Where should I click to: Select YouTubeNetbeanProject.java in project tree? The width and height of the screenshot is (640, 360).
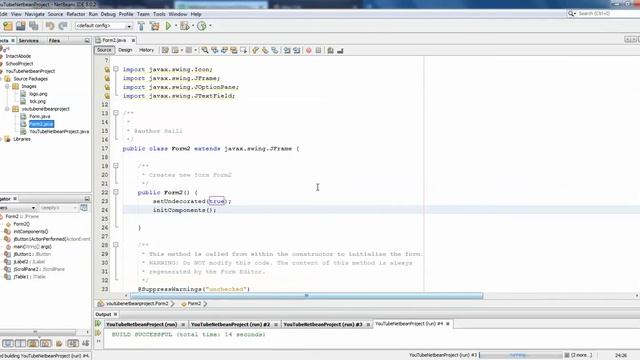[59, 131]
